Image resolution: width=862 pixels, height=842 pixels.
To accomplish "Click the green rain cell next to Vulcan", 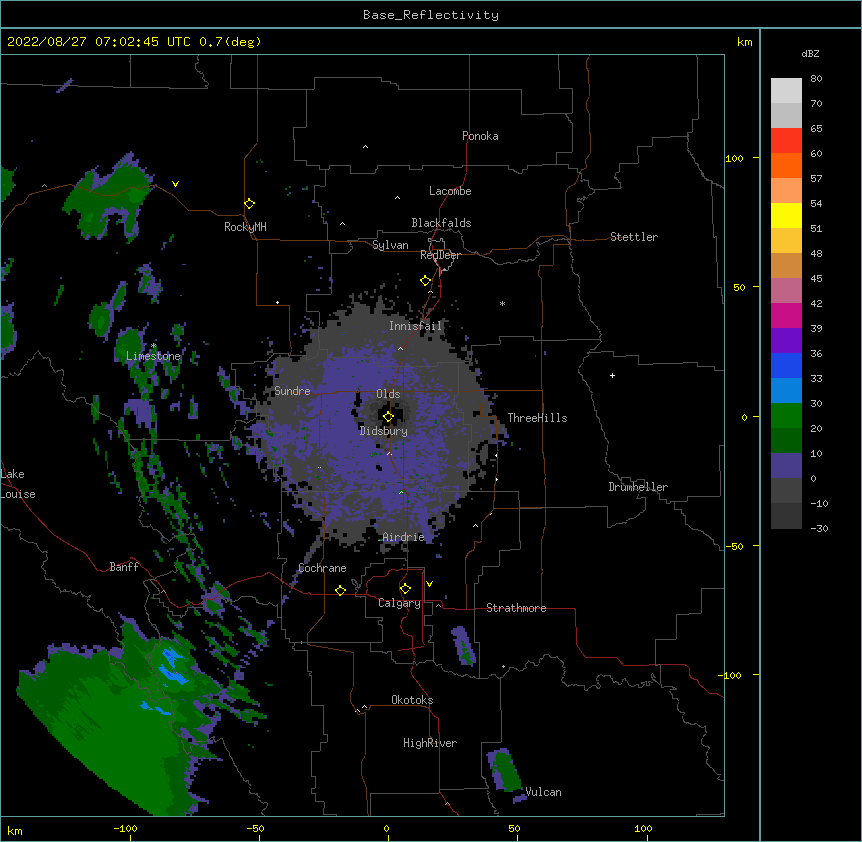I will coord(505,771).
